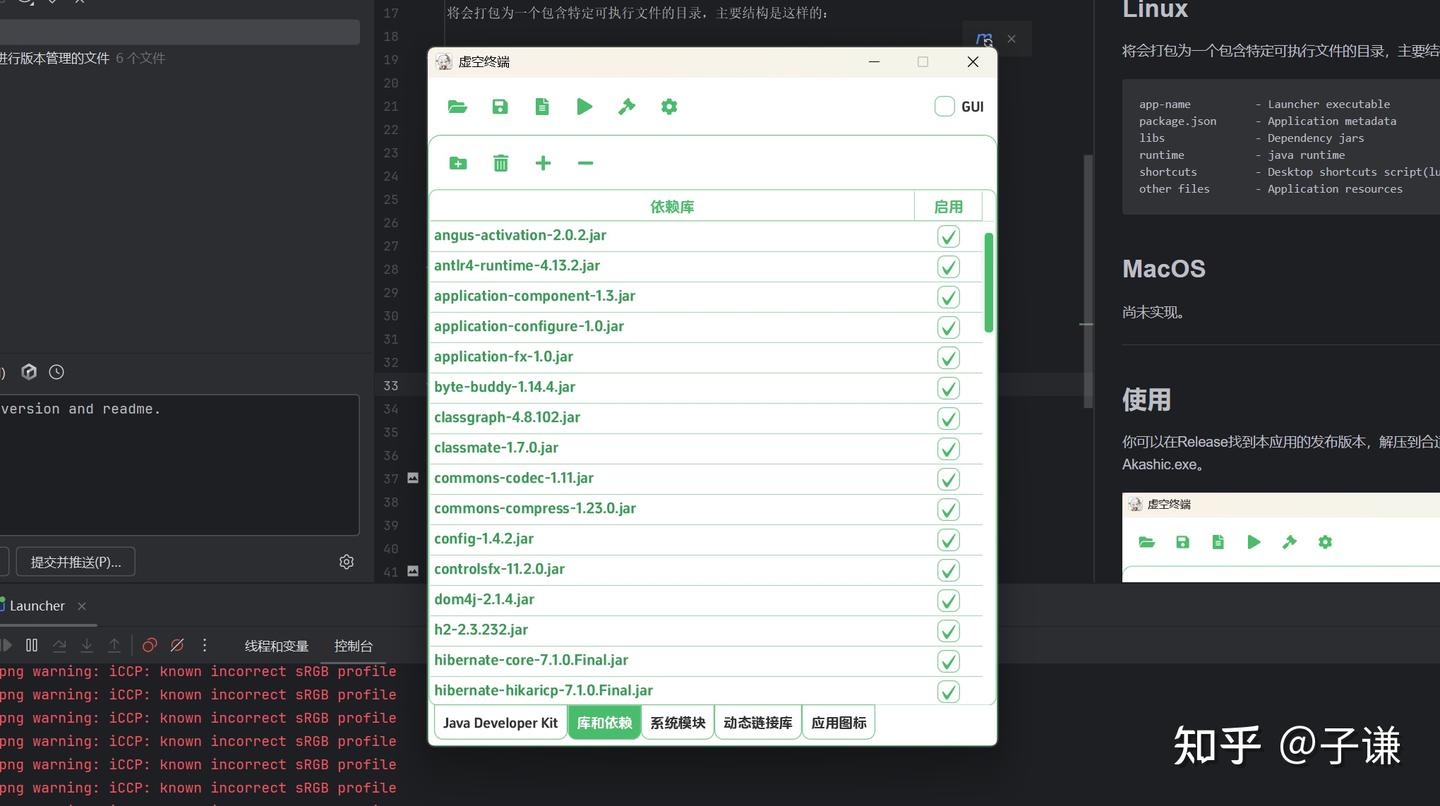This screenshot has width=1440, height=806.
Task: Uncheck angus-activation-2.0.2.jar enabled box
Action: click(948, 236)
